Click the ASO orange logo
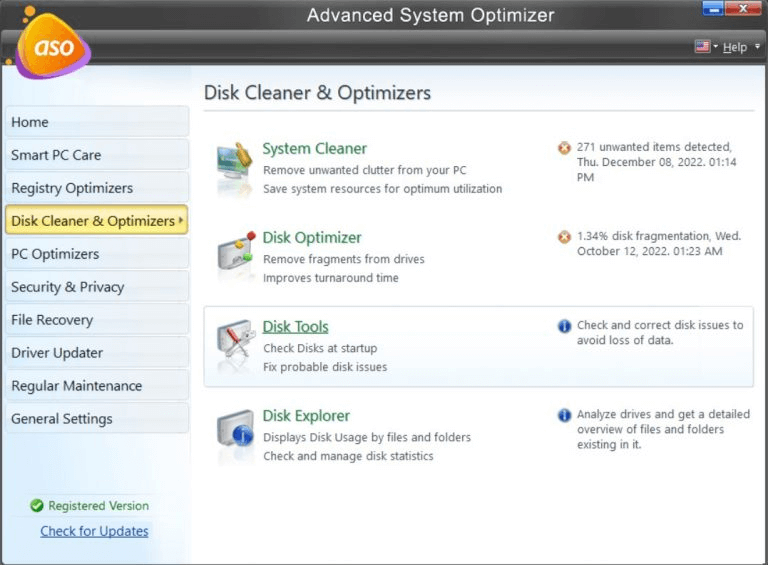 point(52,46)
